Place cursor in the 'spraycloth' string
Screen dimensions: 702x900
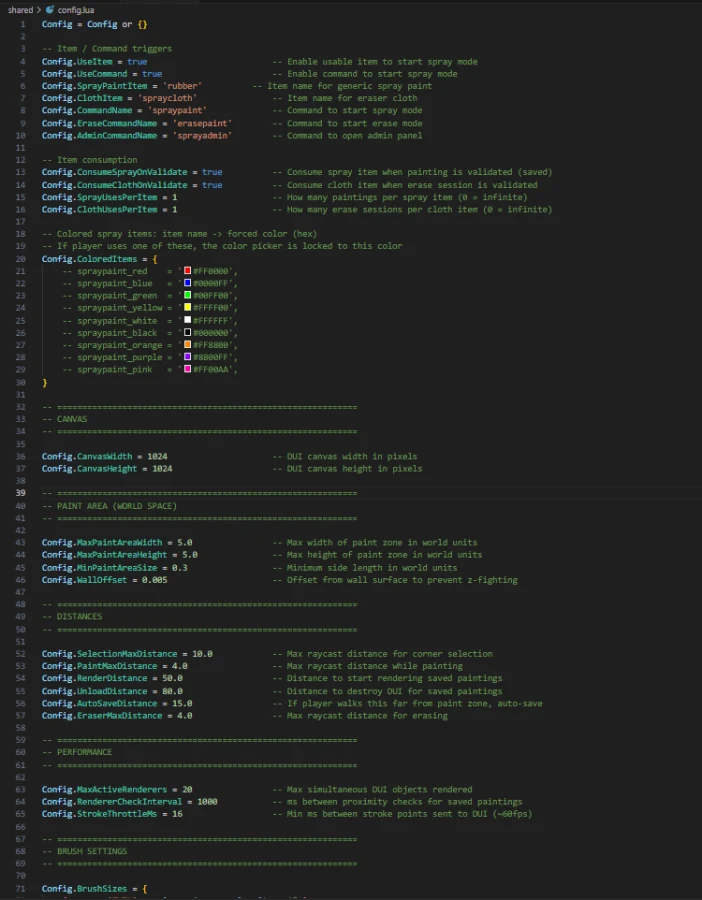(x=167, y=98)
